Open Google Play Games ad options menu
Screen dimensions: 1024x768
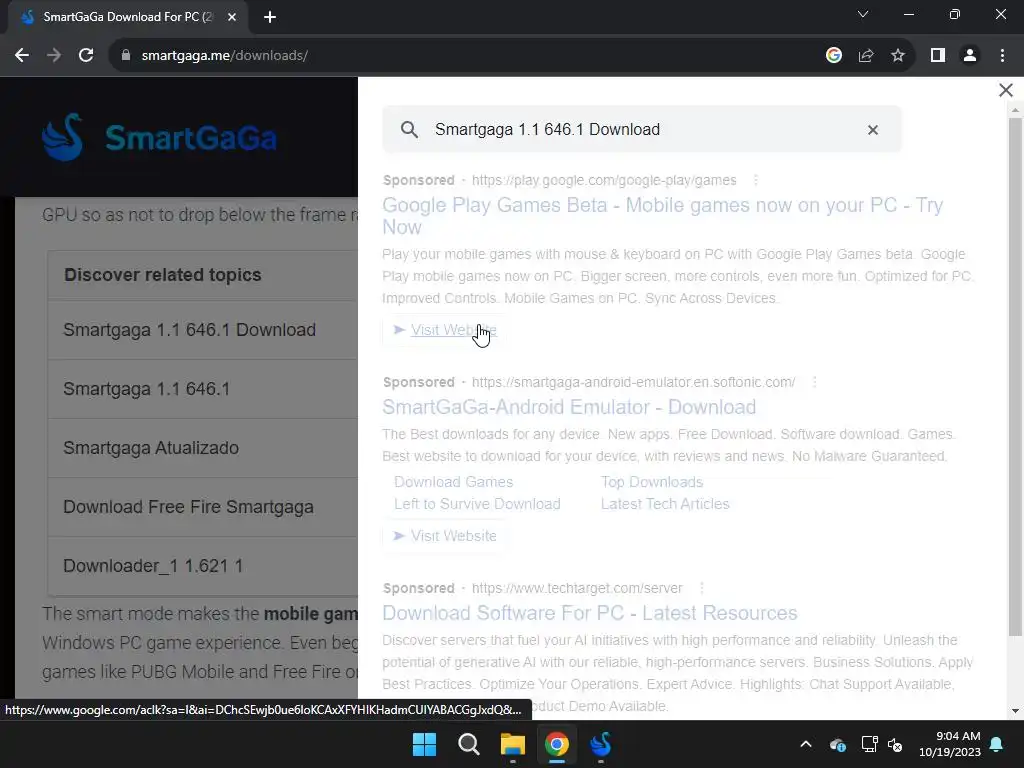click(x=756, y=180)
